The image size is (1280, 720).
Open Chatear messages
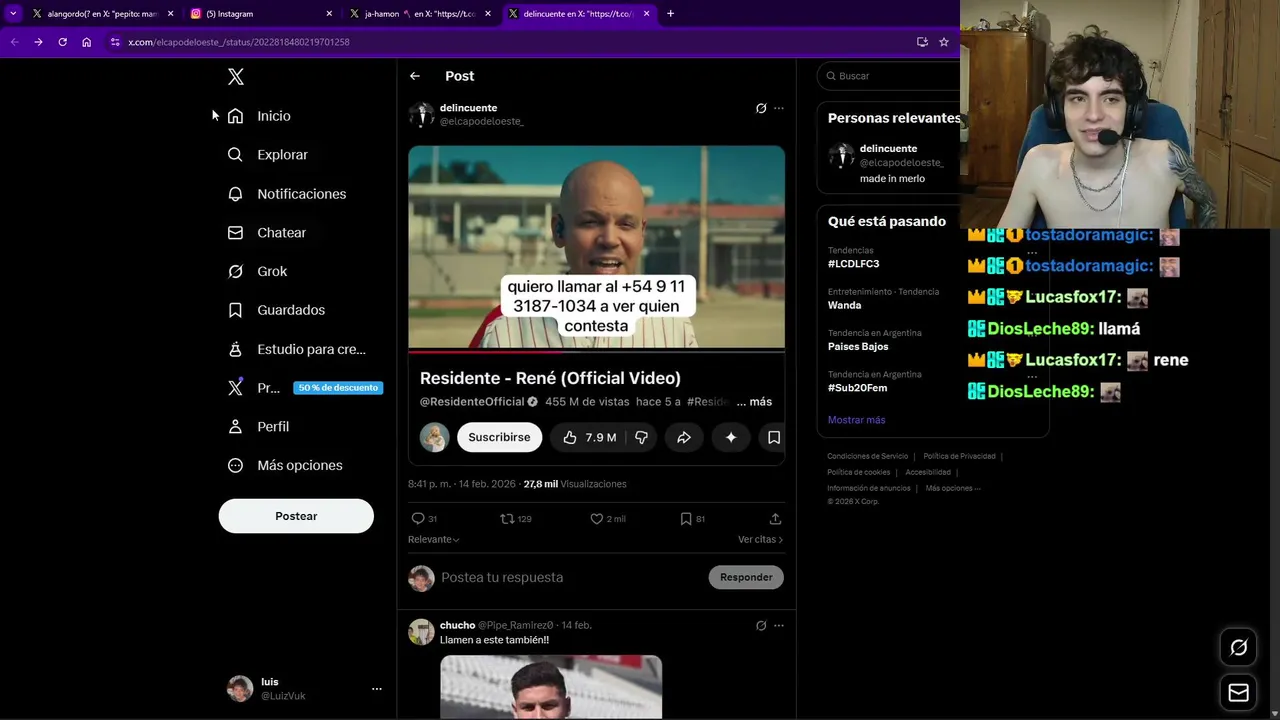point(266,233)
